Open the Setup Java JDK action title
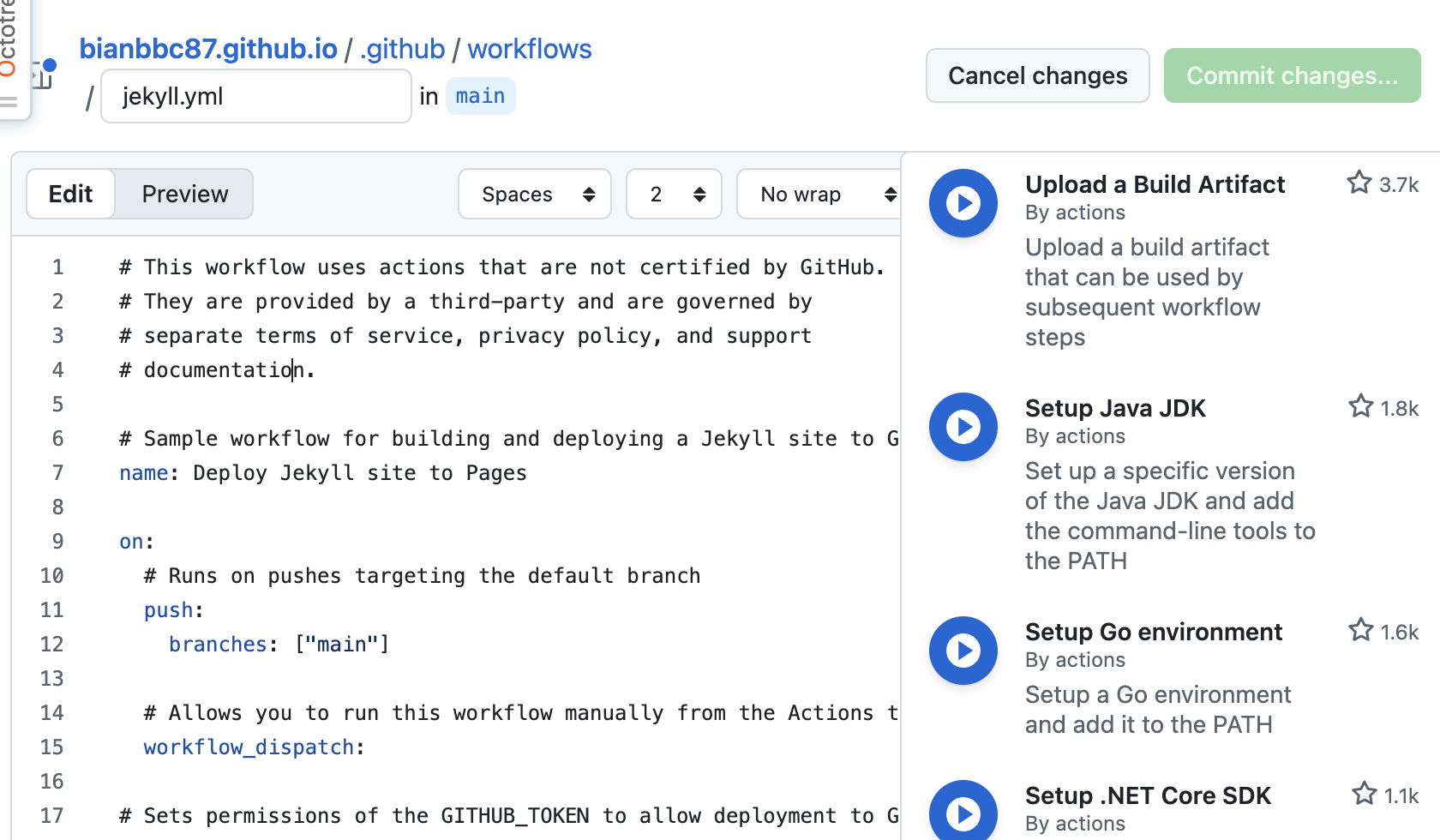The width and height of the screenshot is (1440, 840). [1115, 408]
